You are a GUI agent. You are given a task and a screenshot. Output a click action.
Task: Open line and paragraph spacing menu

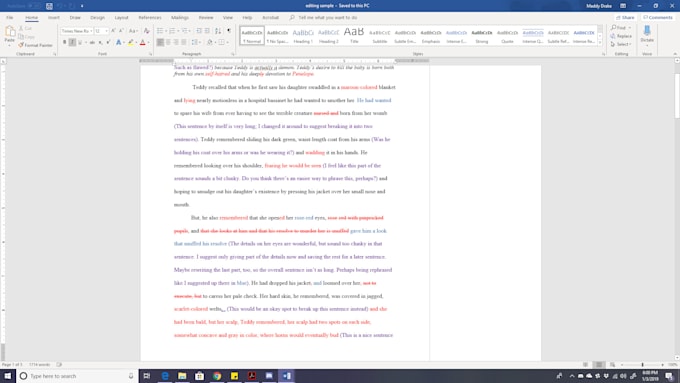[x=195, y=42]
